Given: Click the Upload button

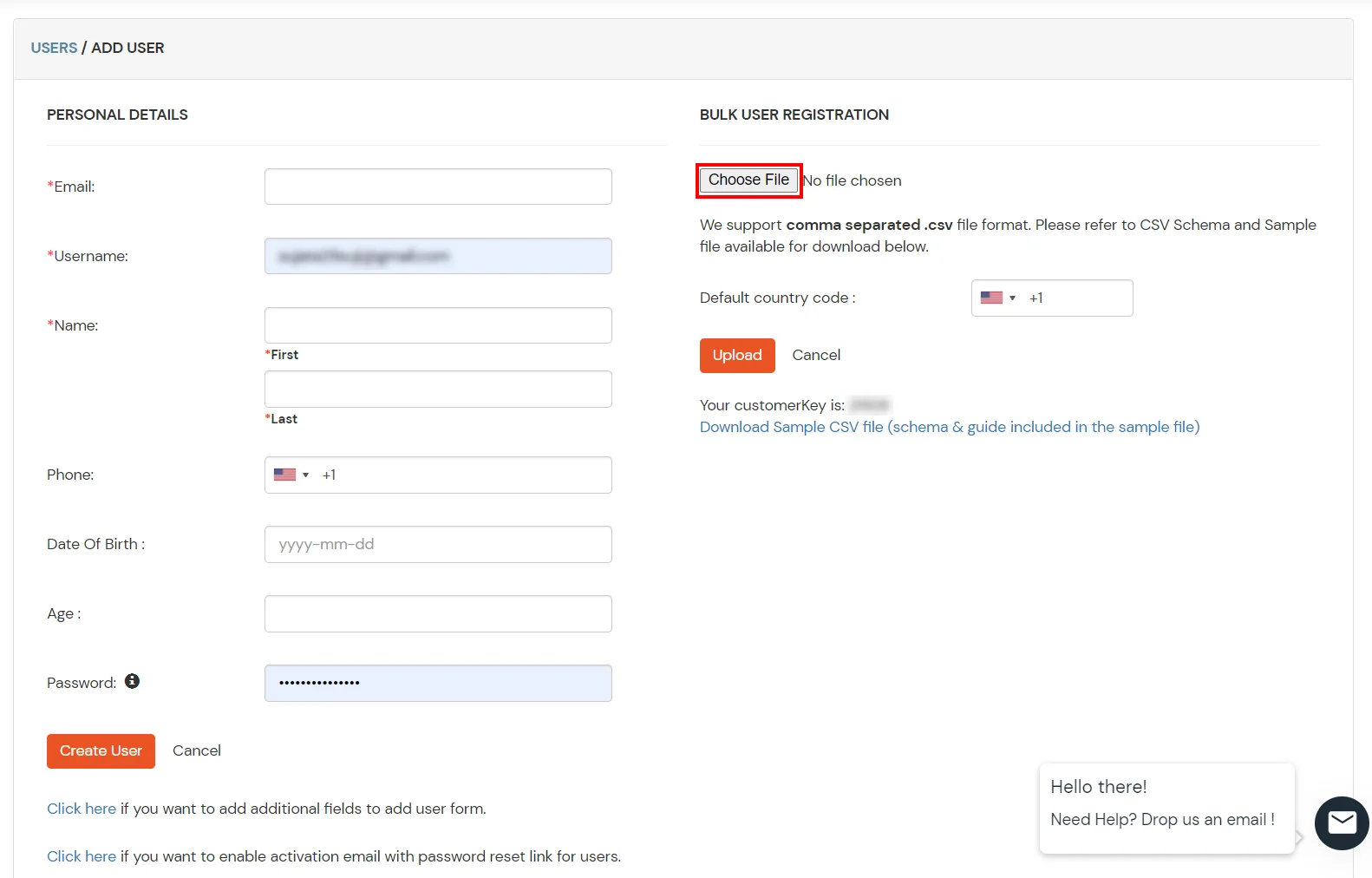Looking at the screenshot, I should coord(737,355).
